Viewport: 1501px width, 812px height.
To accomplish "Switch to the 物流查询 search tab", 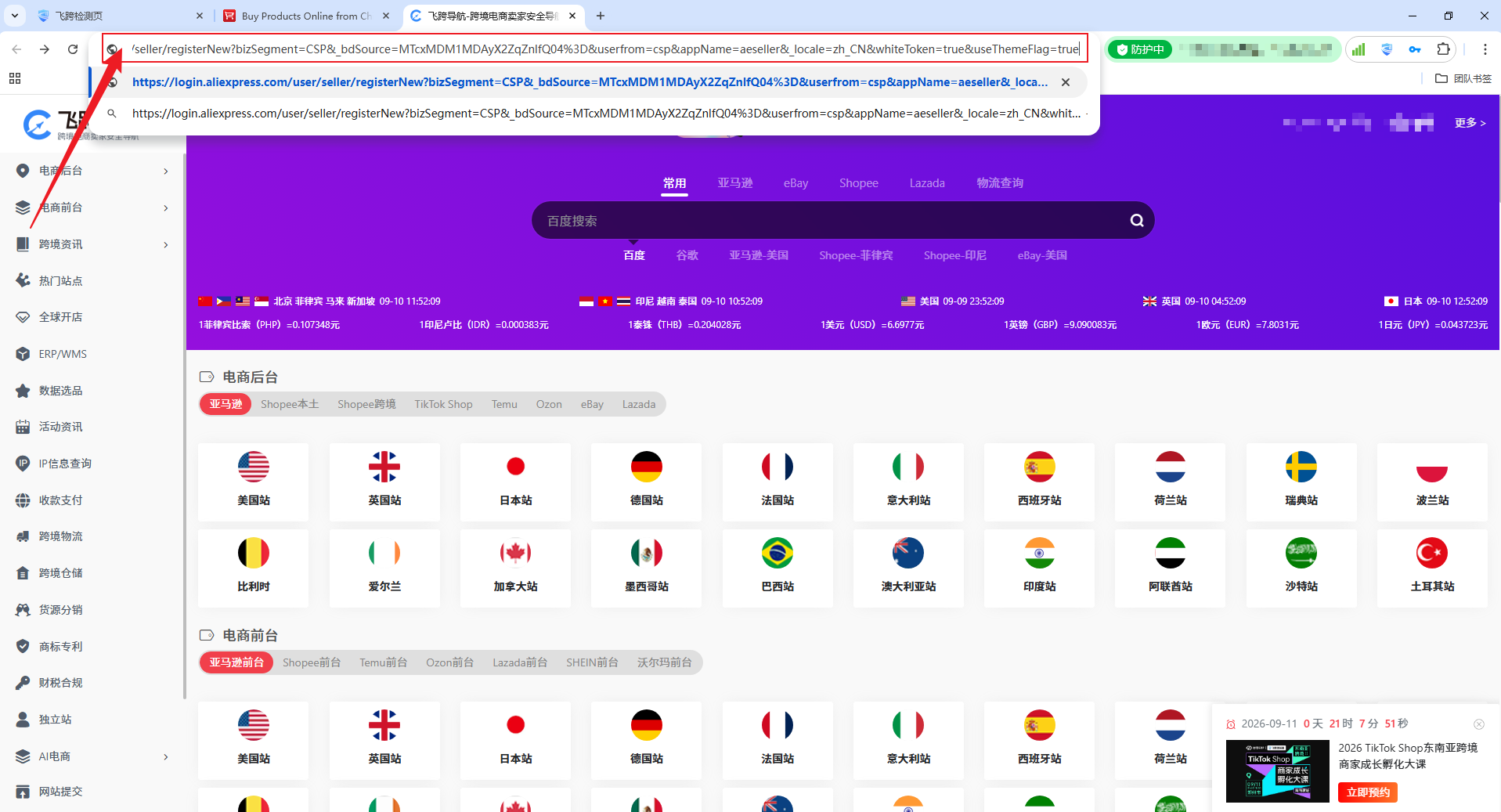I will point(1000,183).
